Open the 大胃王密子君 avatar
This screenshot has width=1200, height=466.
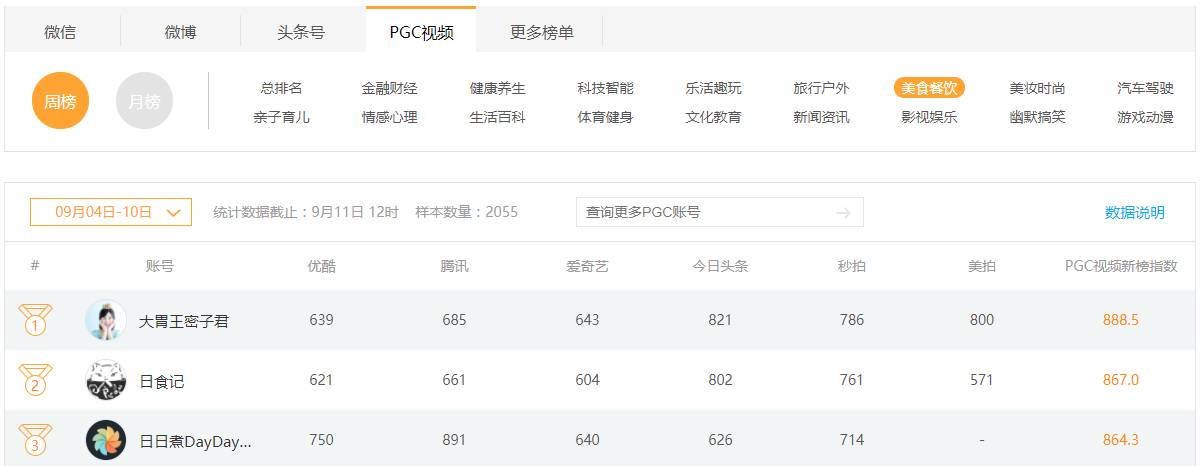106,320
